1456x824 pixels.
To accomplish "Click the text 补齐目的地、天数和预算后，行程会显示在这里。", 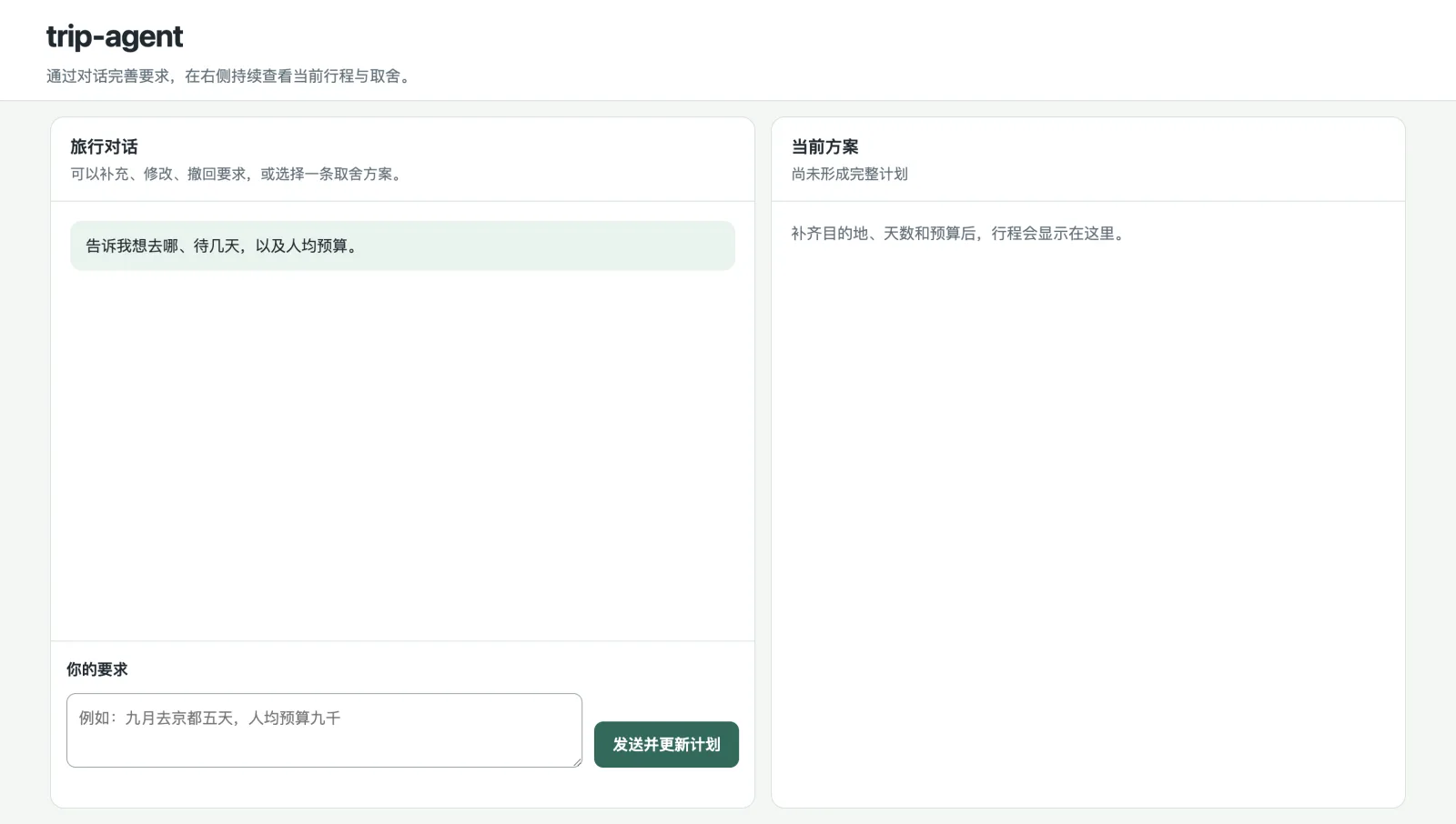I will 960,234.
